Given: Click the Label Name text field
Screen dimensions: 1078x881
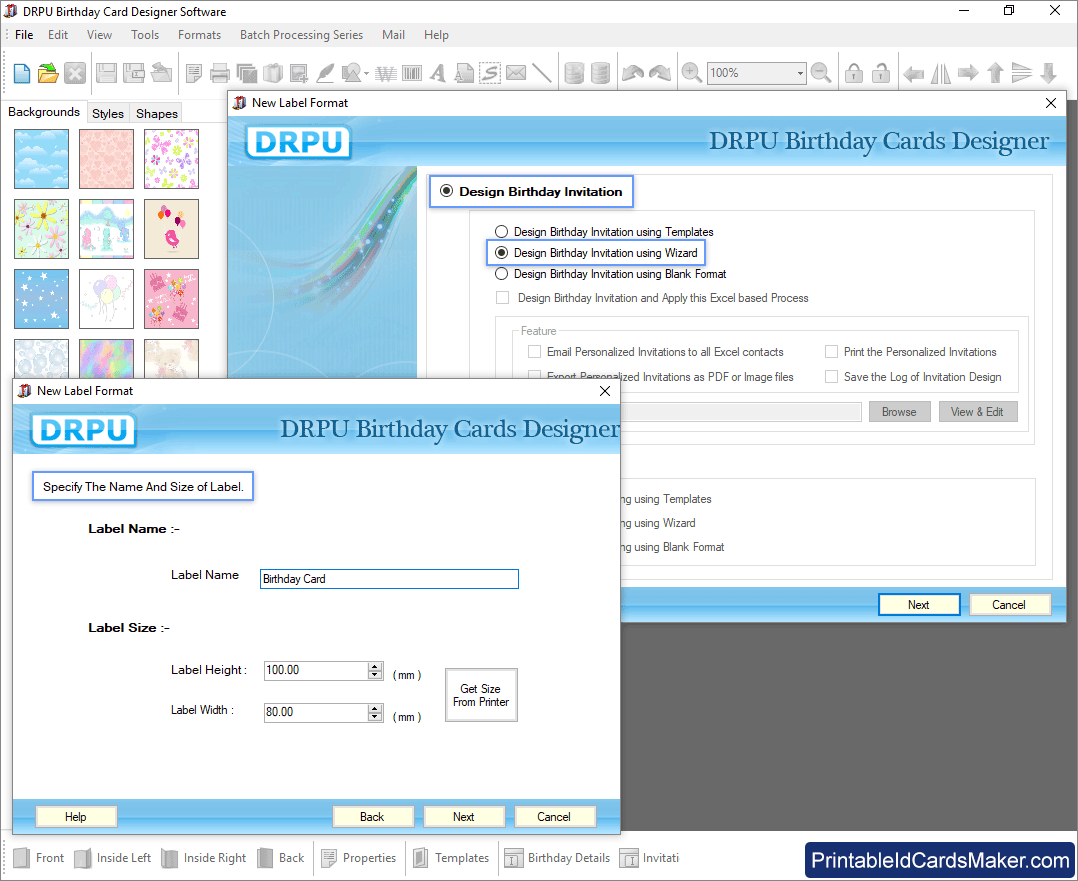Looking at the screenshot, I should [389, 579].
